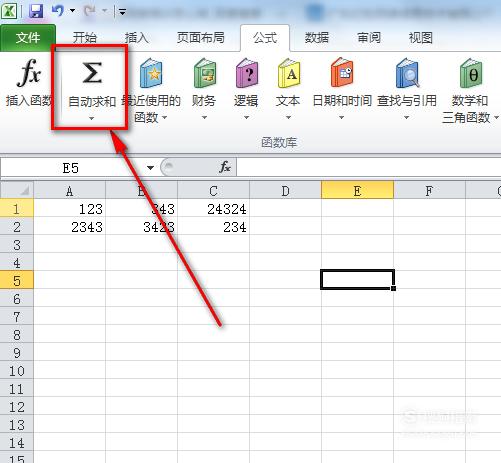Expand the 日期和时间 dropdown arrow

point(341,117)
